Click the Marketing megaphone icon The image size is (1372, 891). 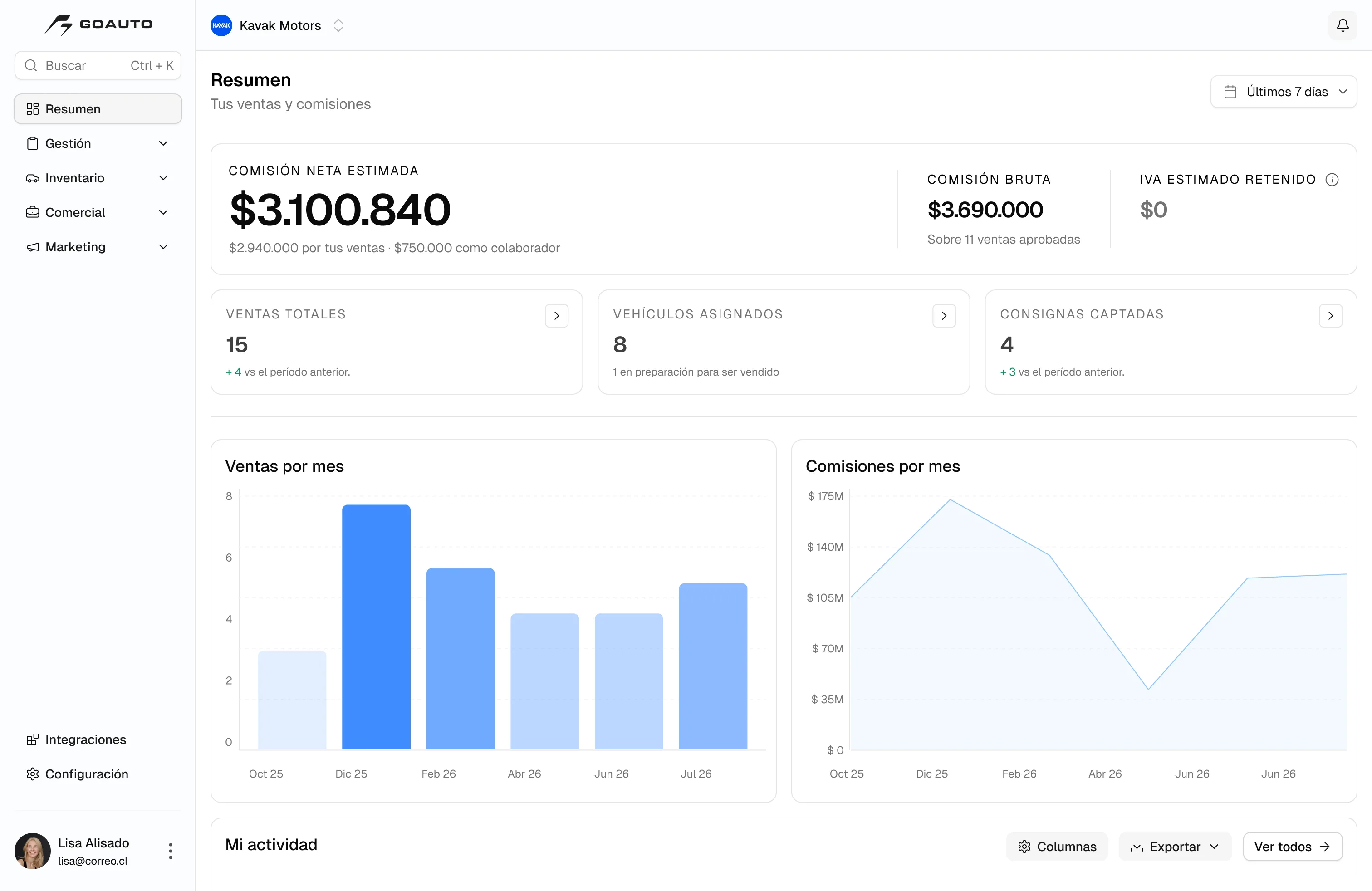33,247
